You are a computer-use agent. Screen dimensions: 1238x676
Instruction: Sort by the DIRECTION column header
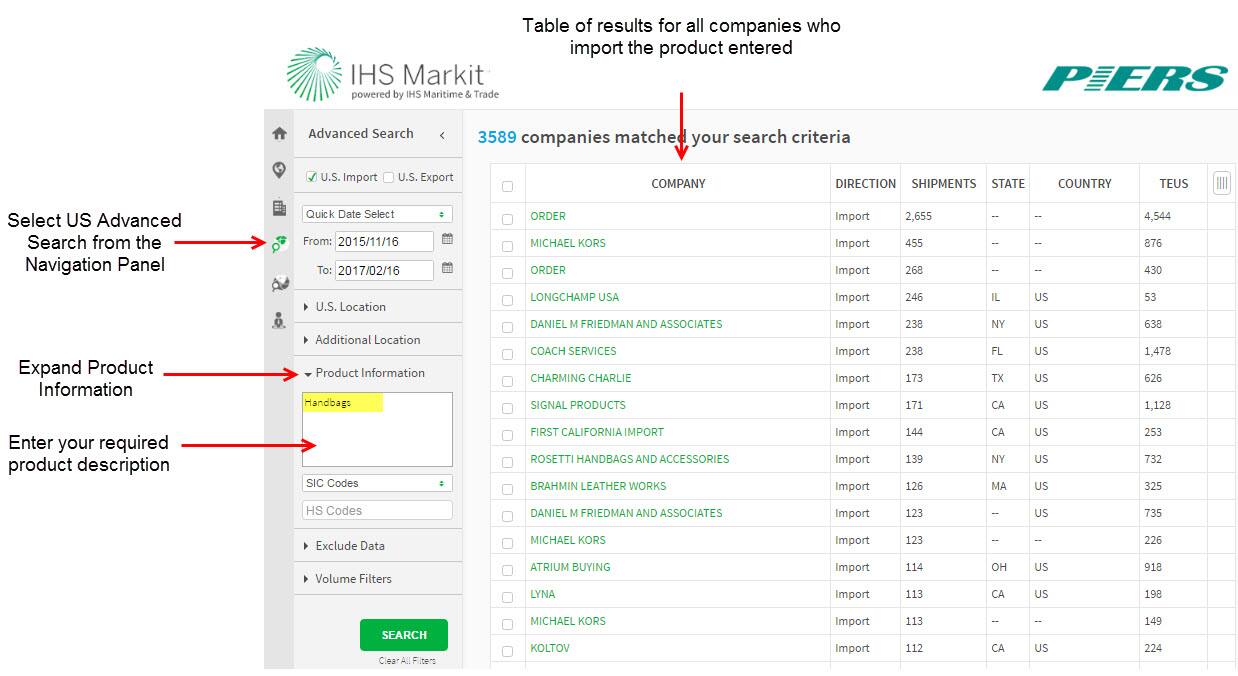(x=865, y=184)
